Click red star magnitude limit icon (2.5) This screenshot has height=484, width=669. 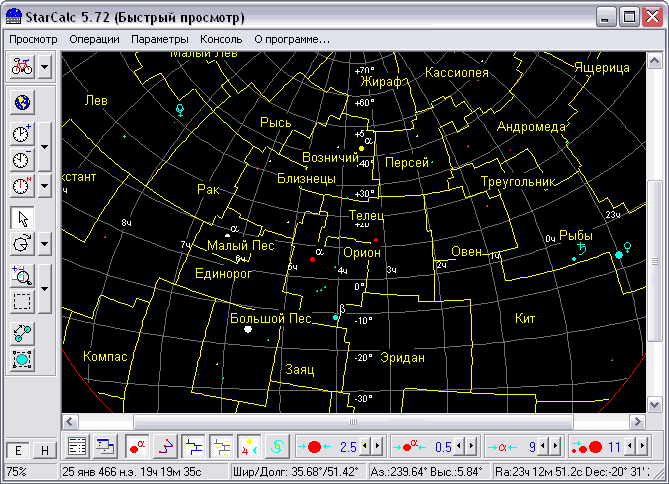[314, 447]
